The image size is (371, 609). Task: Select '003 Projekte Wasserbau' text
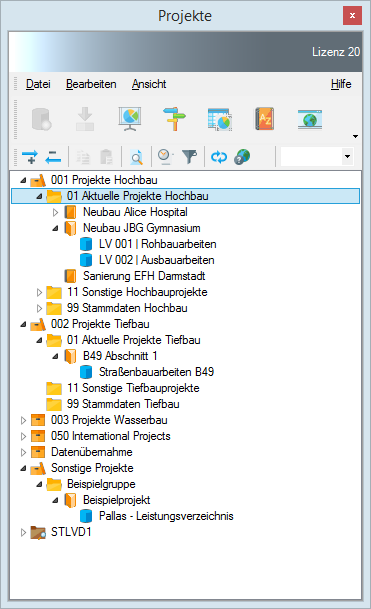coord(109,420)
